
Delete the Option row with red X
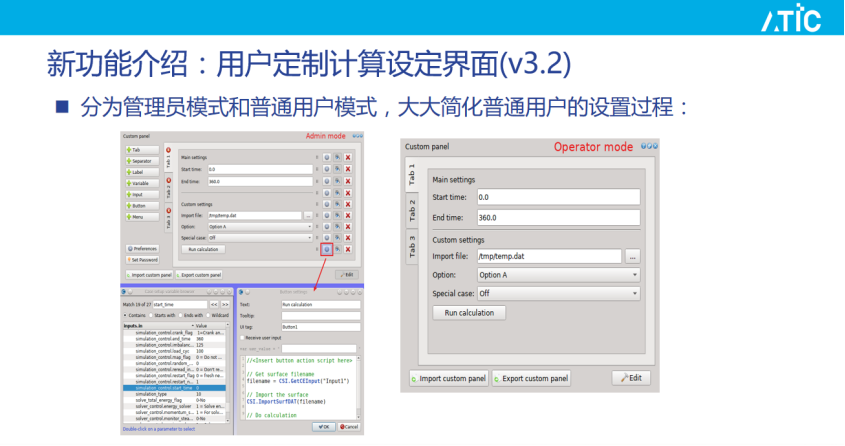(x=348, y=227)
